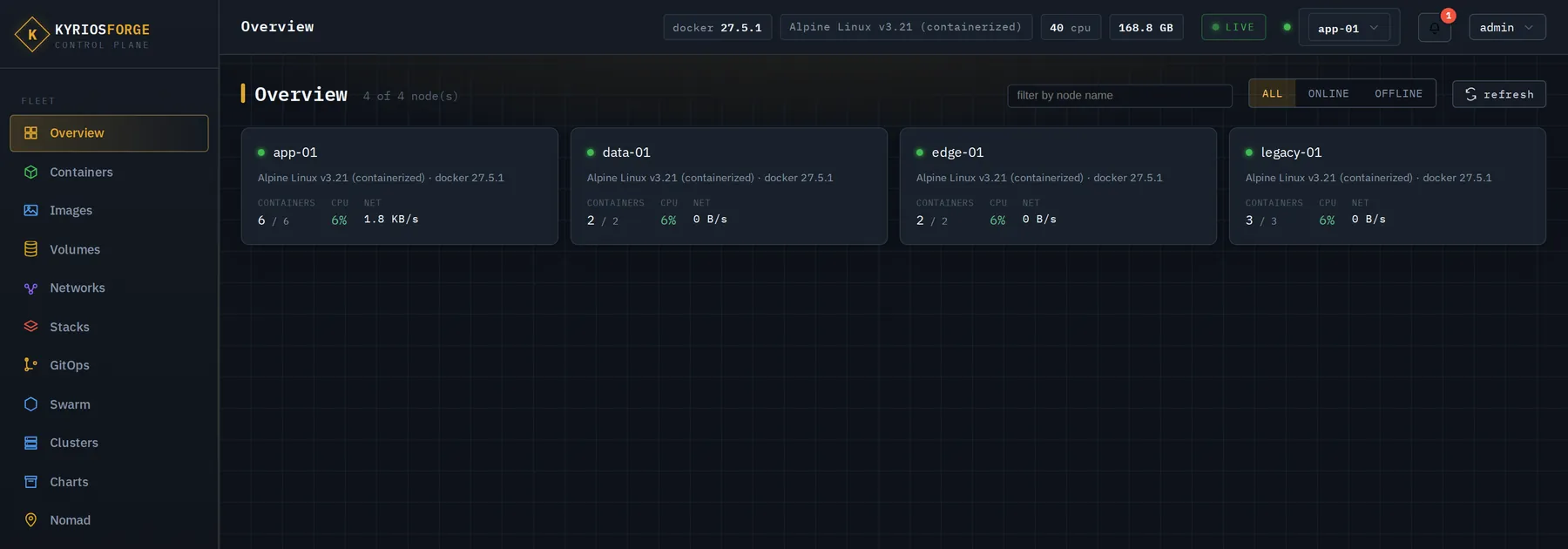Screen dimensions: 1568x549
Task: Click the 168.8 GB header badge
Action: point(1146,27)
